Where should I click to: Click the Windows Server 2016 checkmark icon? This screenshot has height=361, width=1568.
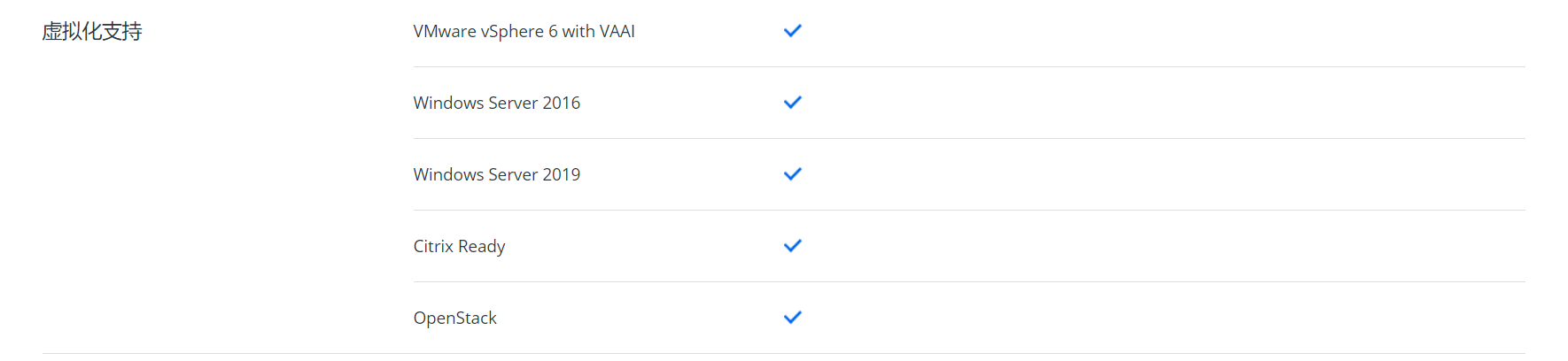(792, 103)
